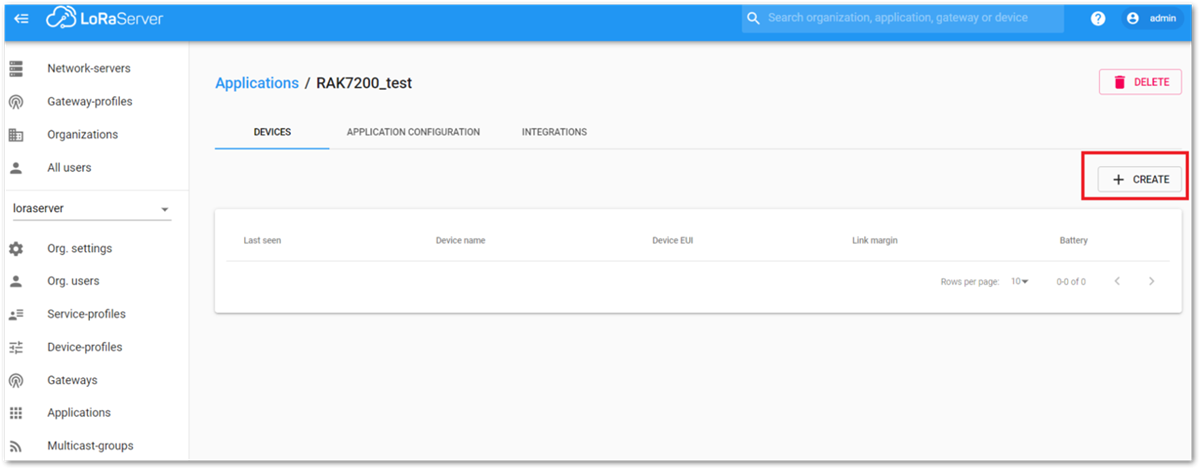Open Org. users in the sidebar
1200x469 pixels.
coord(73,281)
